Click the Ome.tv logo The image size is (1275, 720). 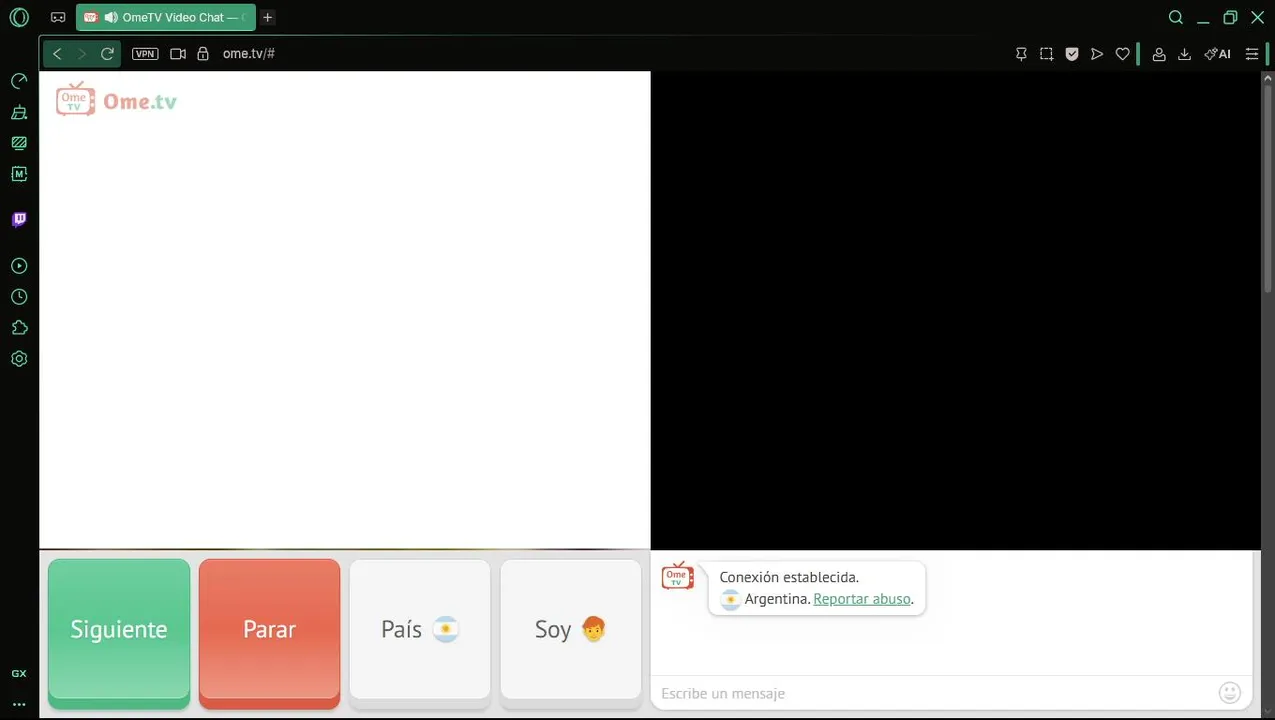pos(116,99)
